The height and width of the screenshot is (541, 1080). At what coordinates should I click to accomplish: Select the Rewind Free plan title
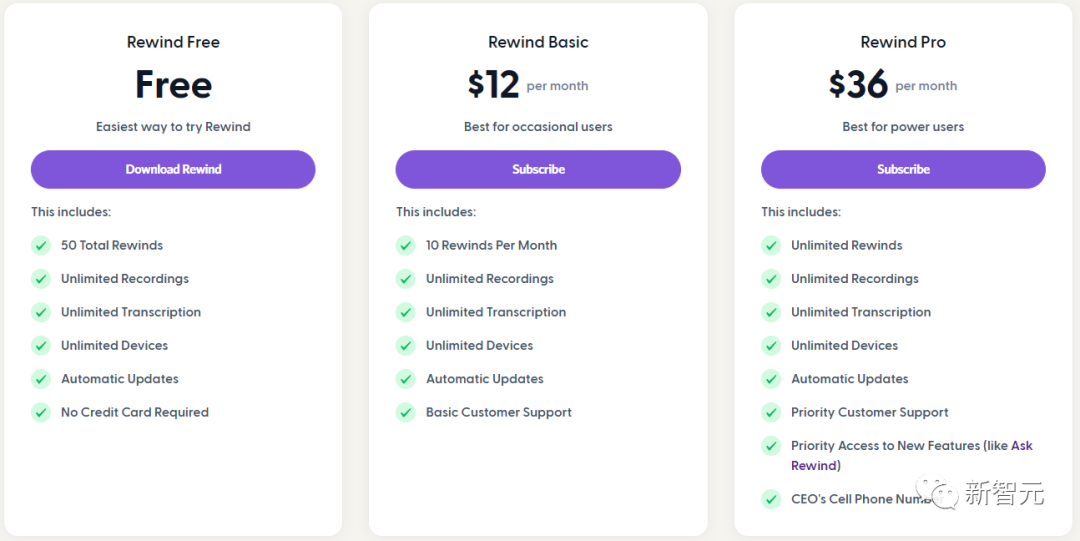tap(173, 42)
